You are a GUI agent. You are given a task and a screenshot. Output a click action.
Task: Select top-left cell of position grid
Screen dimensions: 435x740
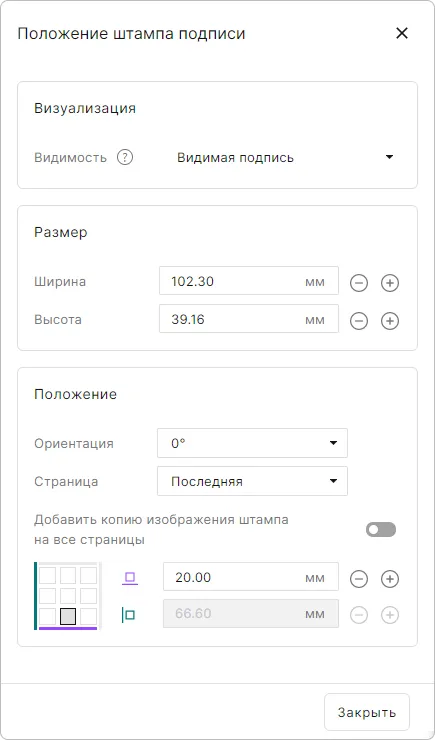(x=47, y=576)
